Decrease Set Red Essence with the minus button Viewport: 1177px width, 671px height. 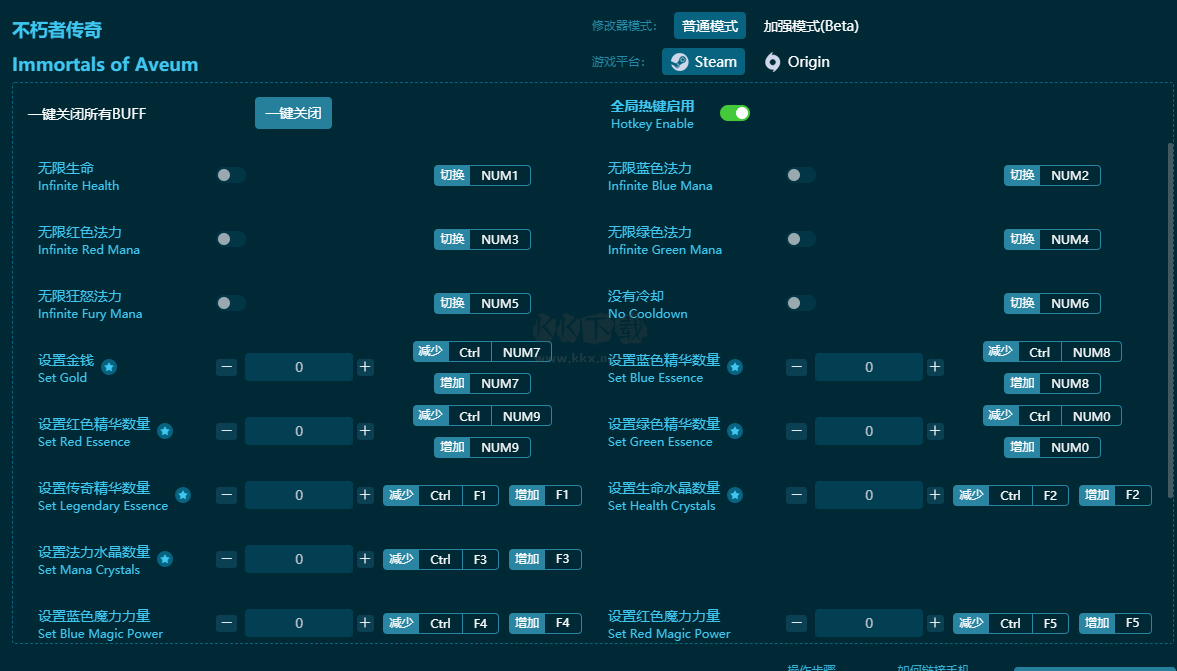click(227, 431)
